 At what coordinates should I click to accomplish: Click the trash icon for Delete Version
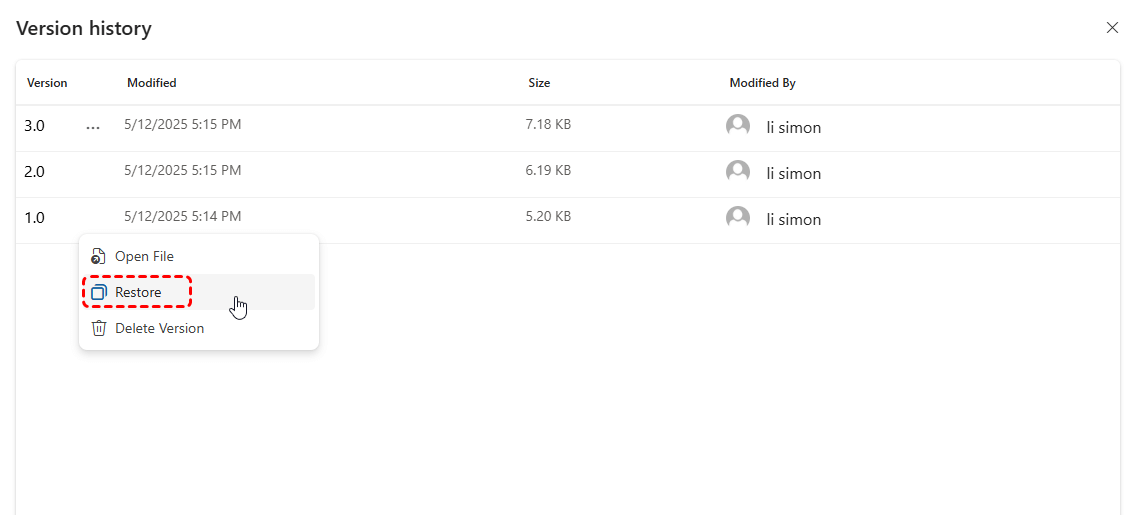[98, 328]
